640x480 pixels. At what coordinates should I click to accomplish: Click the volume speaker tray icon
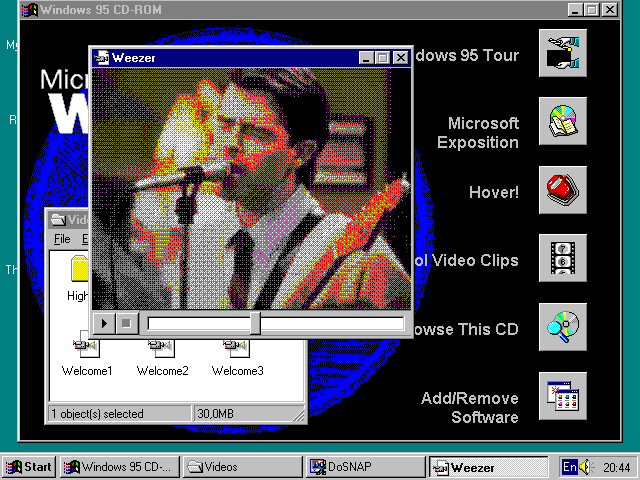pos(585,467)
